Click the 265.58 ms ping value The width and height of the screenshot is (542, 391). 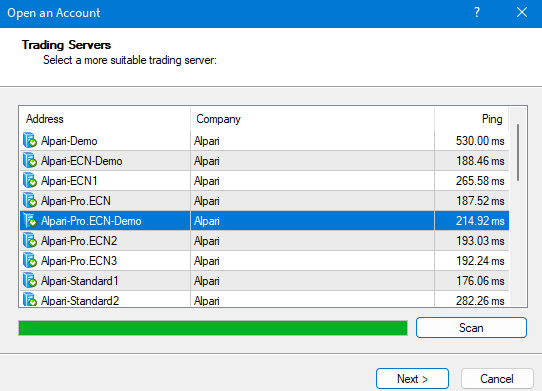(480, 181)
